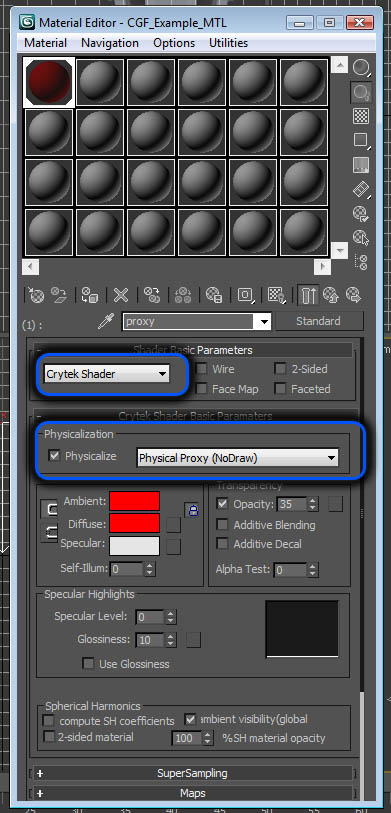
Task: Enable the Faceted checkbox
Action: point(281,389)
